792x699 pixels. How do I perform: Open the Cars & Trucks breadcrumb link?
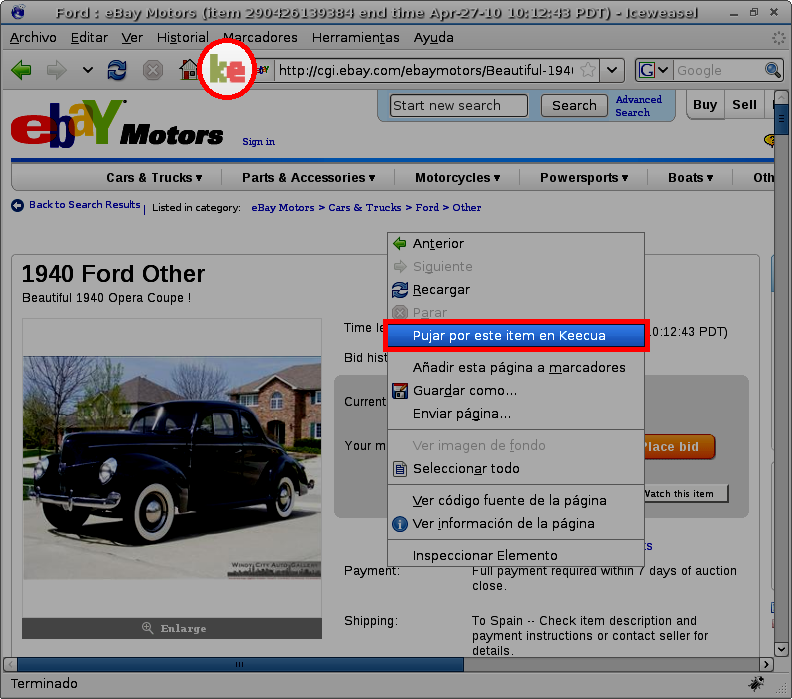click(x=364, y=207)
